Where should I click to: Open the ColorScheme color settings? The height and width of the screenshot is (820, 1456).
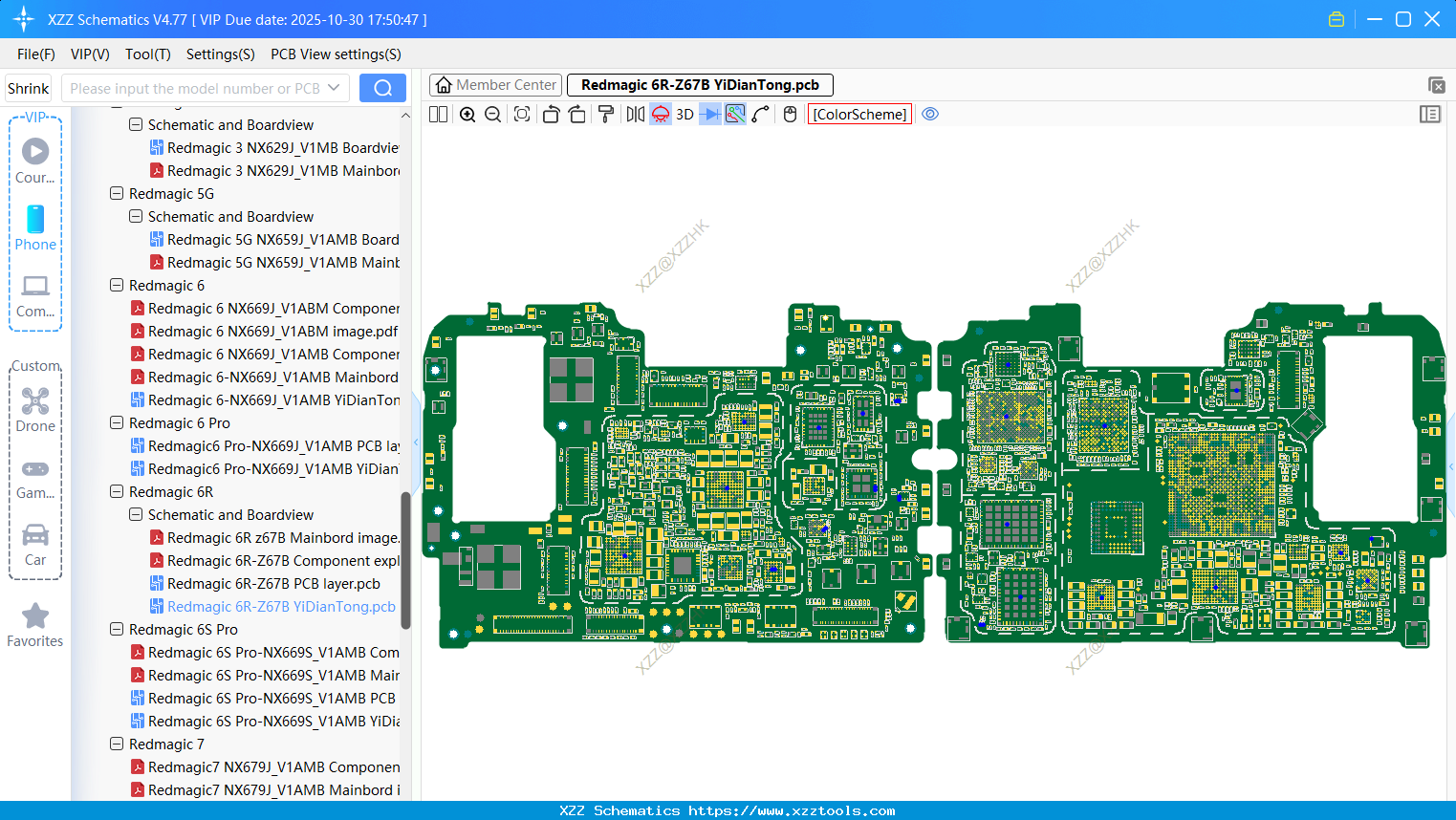coord(858,114)
